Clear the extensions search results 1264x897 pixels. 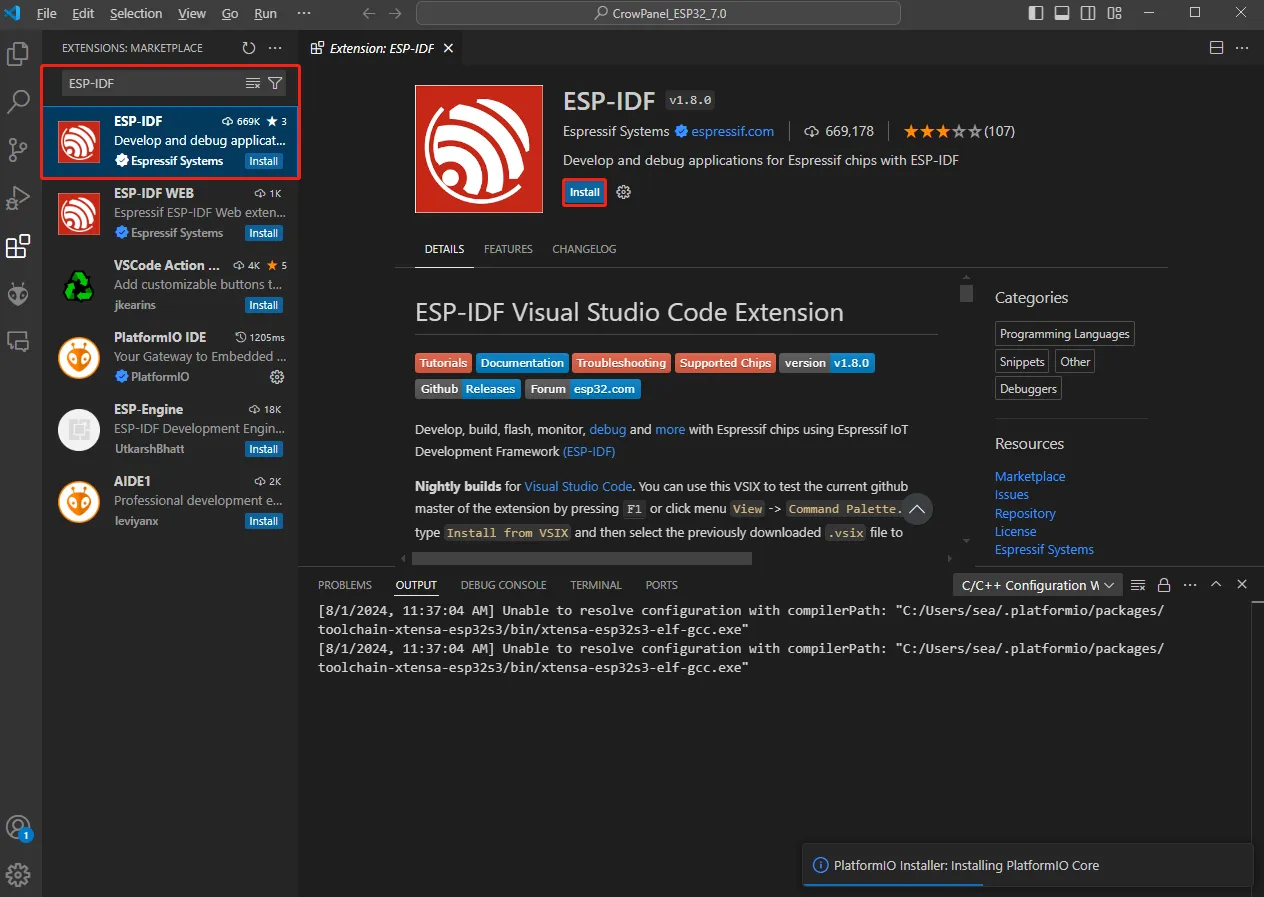tap(253, 84)
